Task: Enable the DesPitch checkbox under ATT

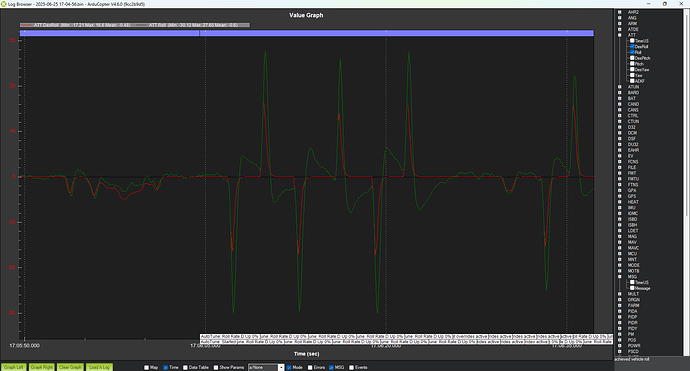Action: 632,58
